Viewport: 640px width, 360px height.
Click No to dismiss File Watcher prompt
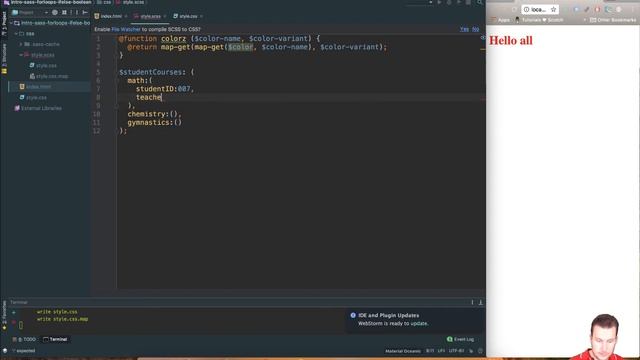[476, 29]
